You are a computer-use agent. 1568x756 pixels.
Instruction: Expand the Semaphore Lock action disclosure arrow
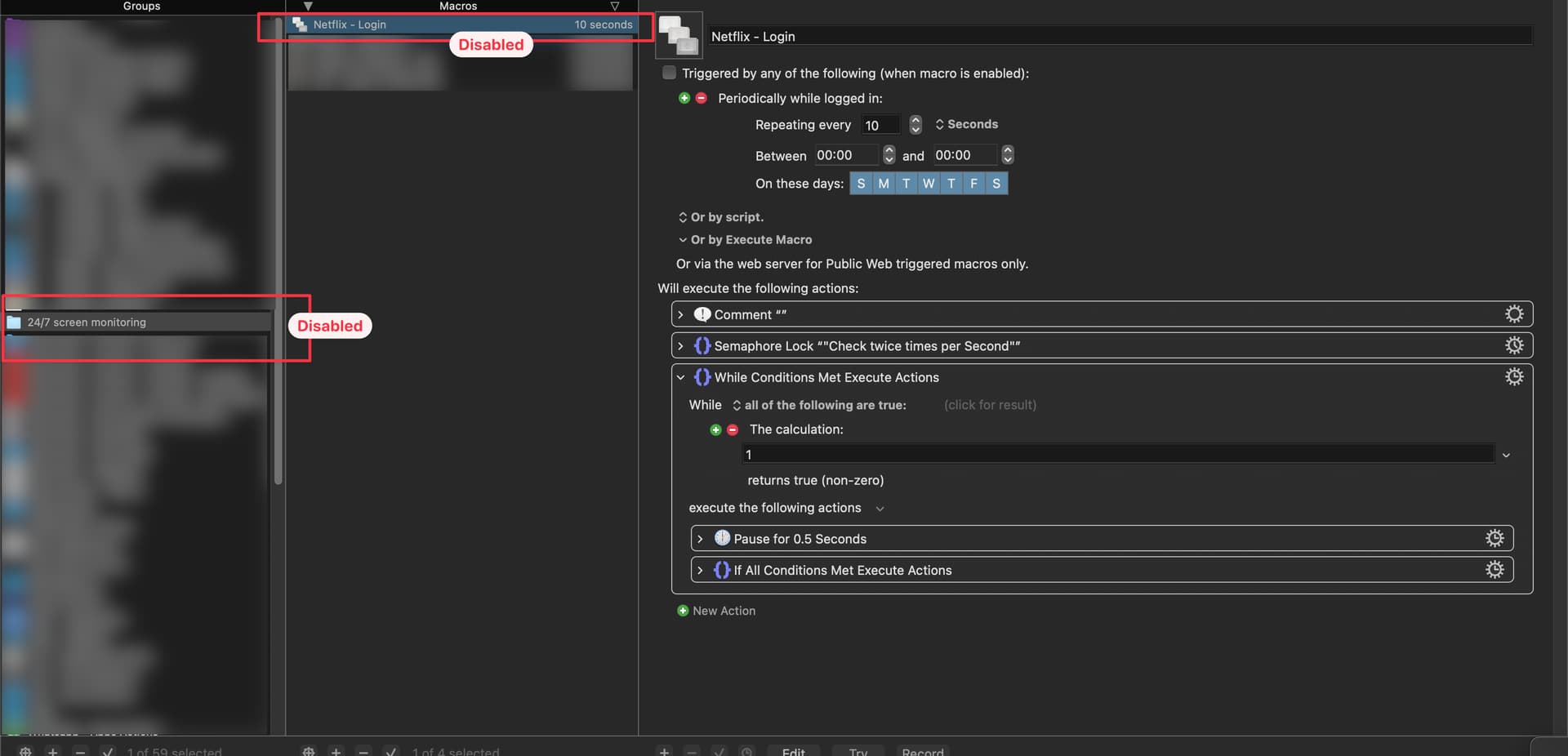click(680, 346)
